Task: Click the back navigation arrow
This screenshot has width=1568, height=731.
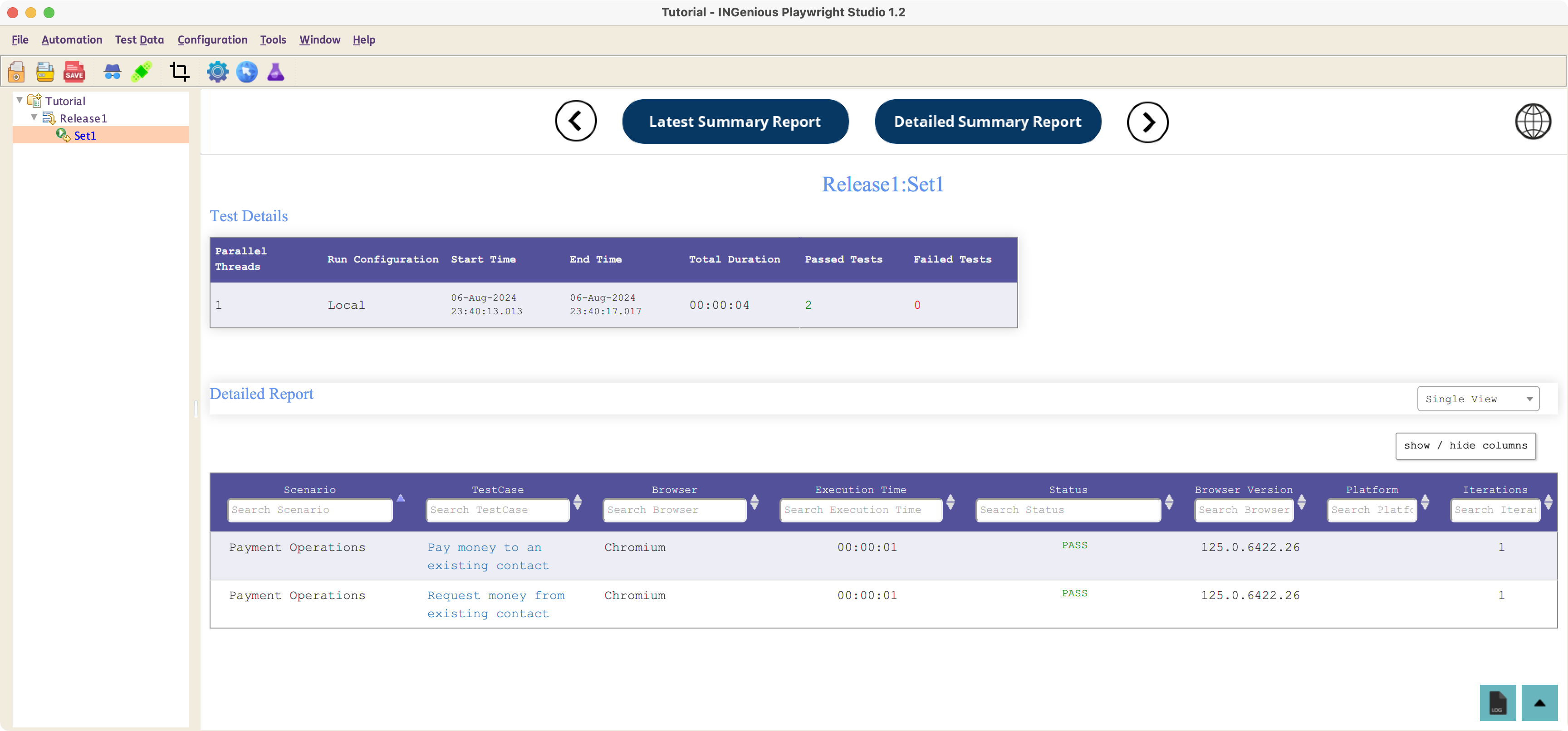Action: [576, 122]
